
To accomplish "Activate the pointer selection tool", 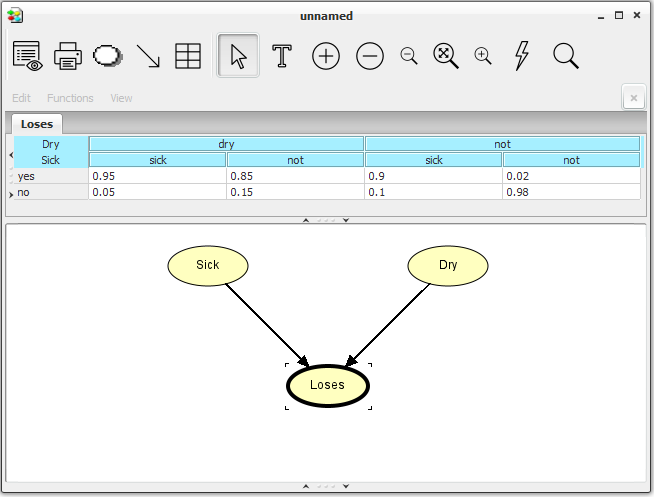I will tap(238, 55).
